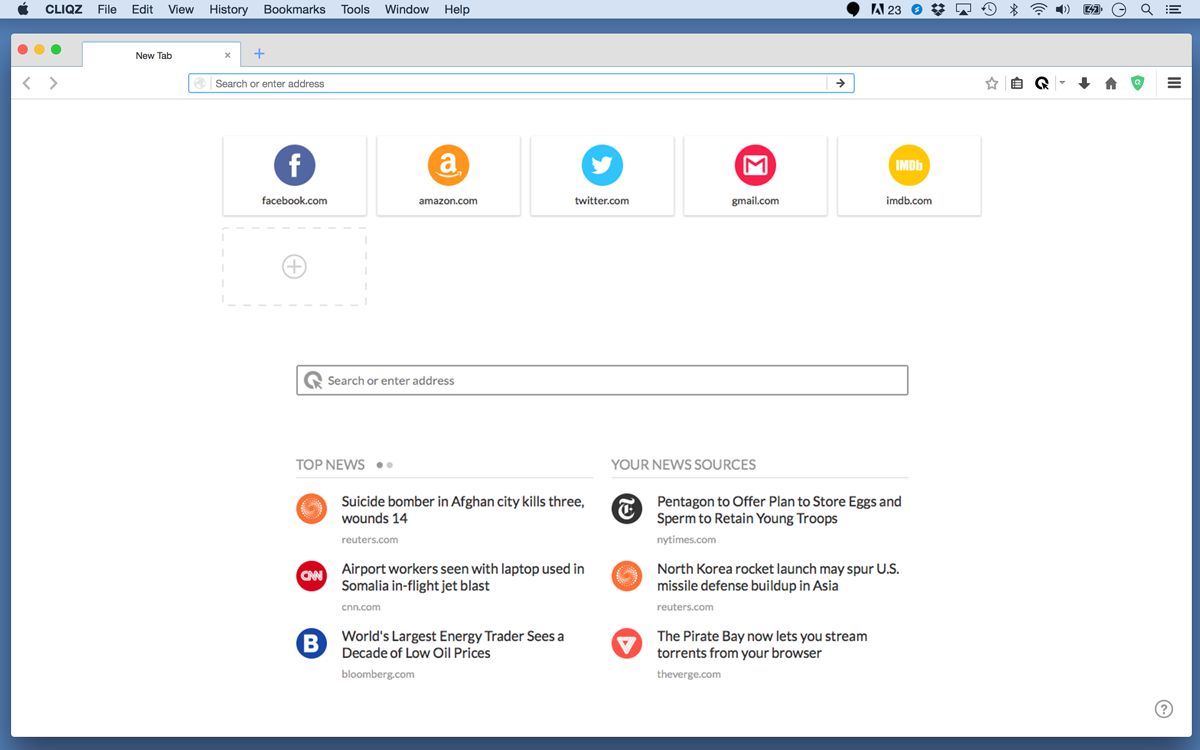Open the Bookmarks menu

point(295,9)
